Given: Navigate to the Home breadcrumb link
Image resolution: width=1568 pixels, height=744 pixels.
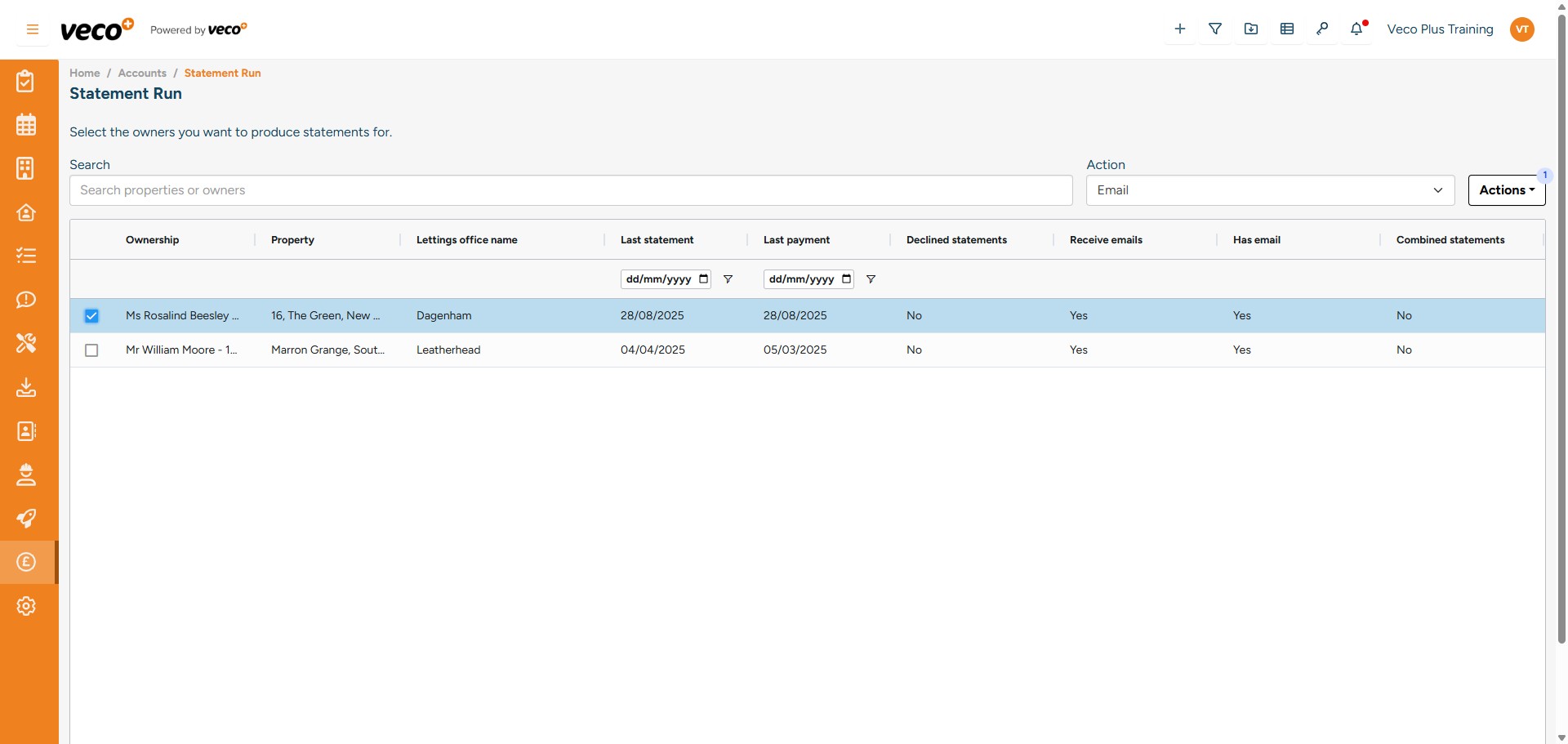Looking at the screenshot, I should coord(85,74).
